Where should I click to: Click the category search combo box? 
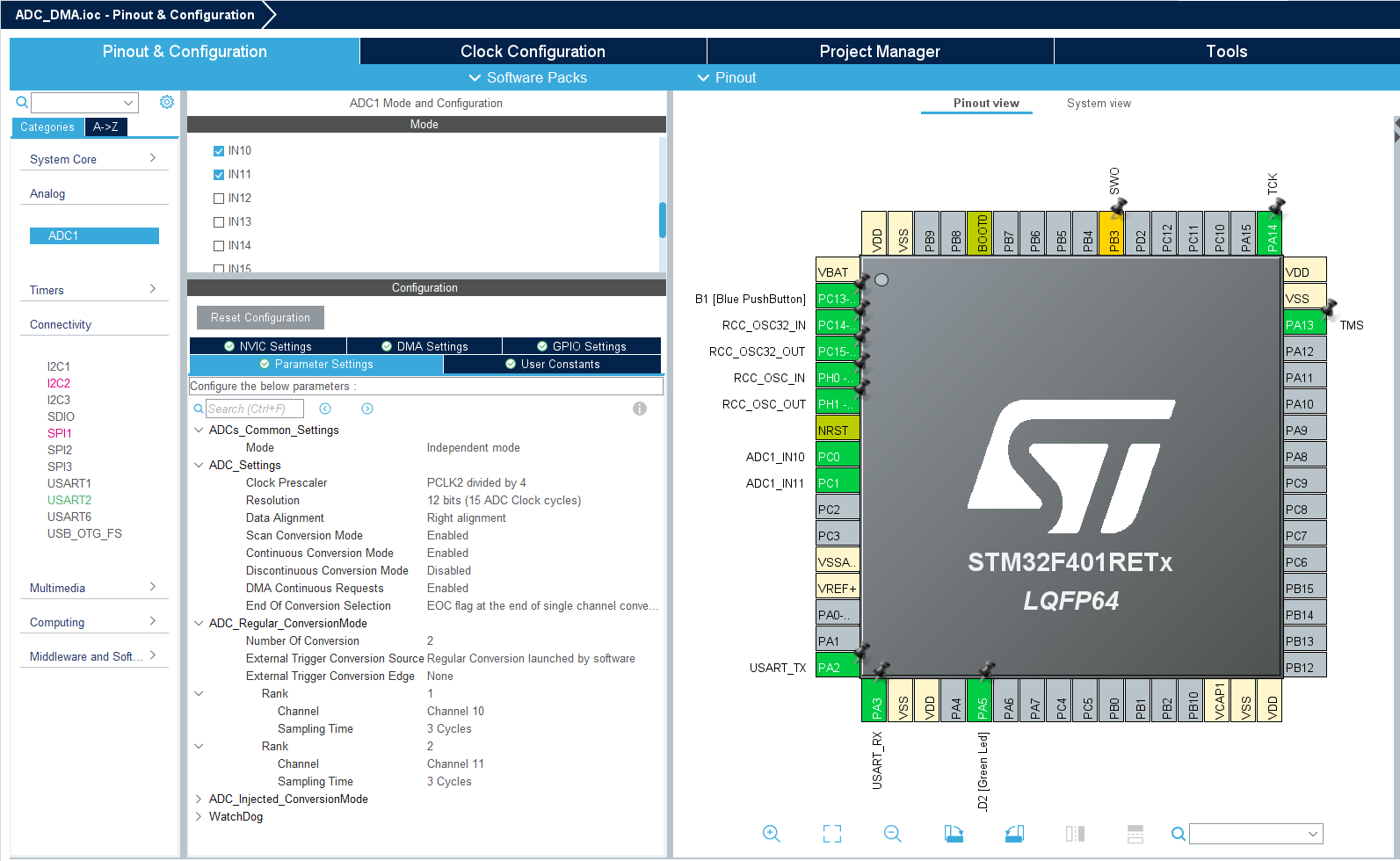[85, 103]
